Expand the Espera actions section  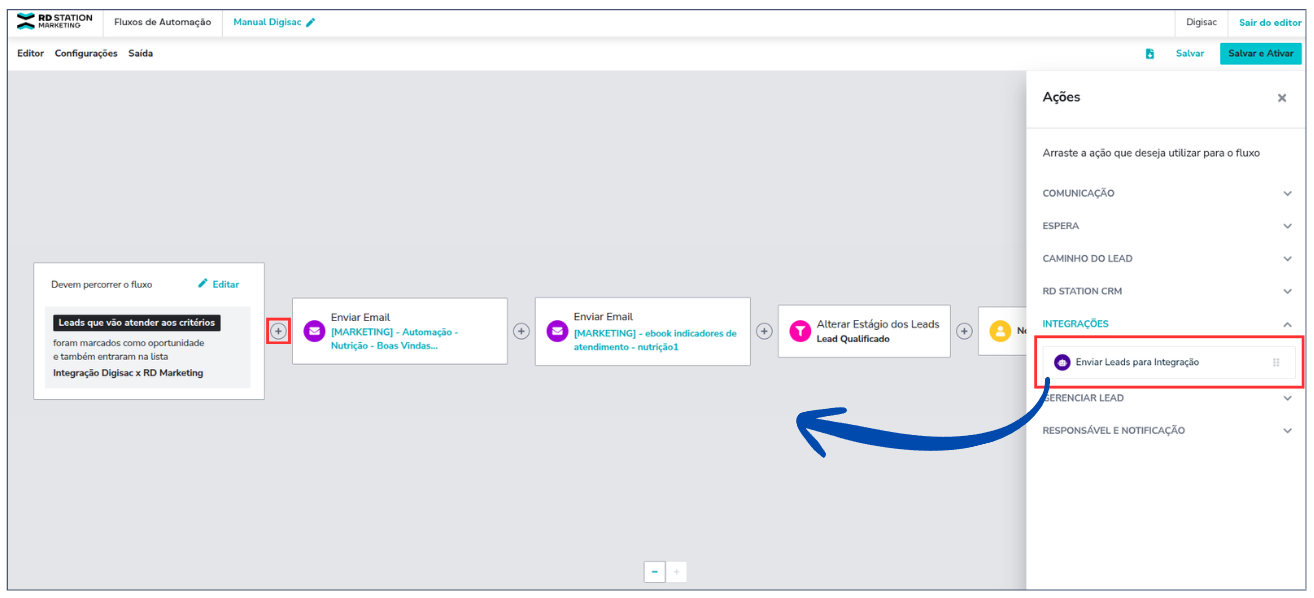click(1287, 226)
